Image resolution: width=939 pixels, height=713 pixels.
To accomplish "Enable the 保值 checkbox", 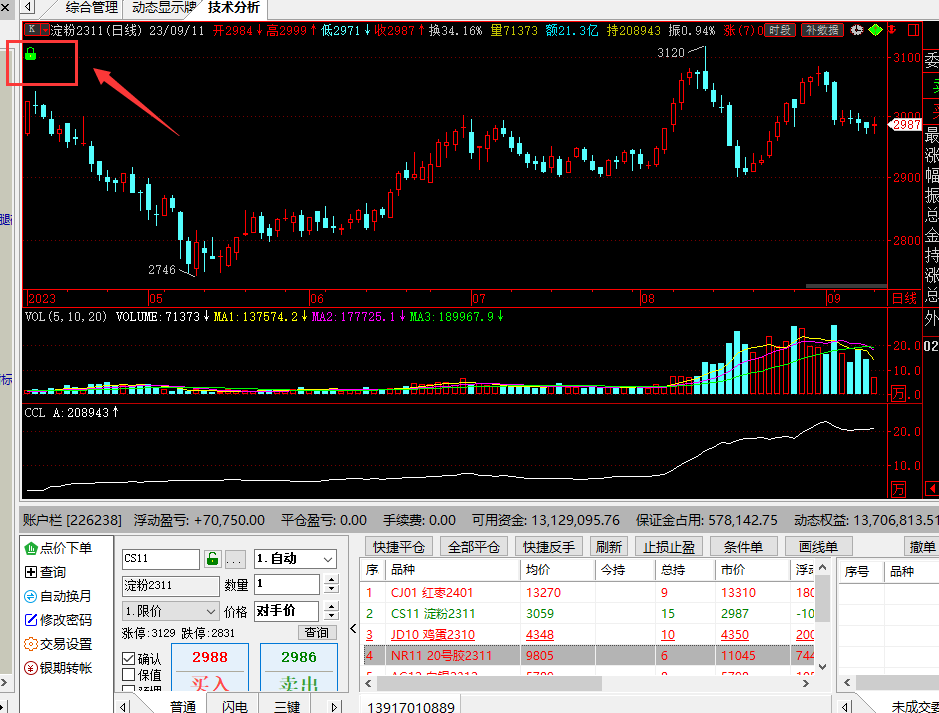I will tap(128, 675).
